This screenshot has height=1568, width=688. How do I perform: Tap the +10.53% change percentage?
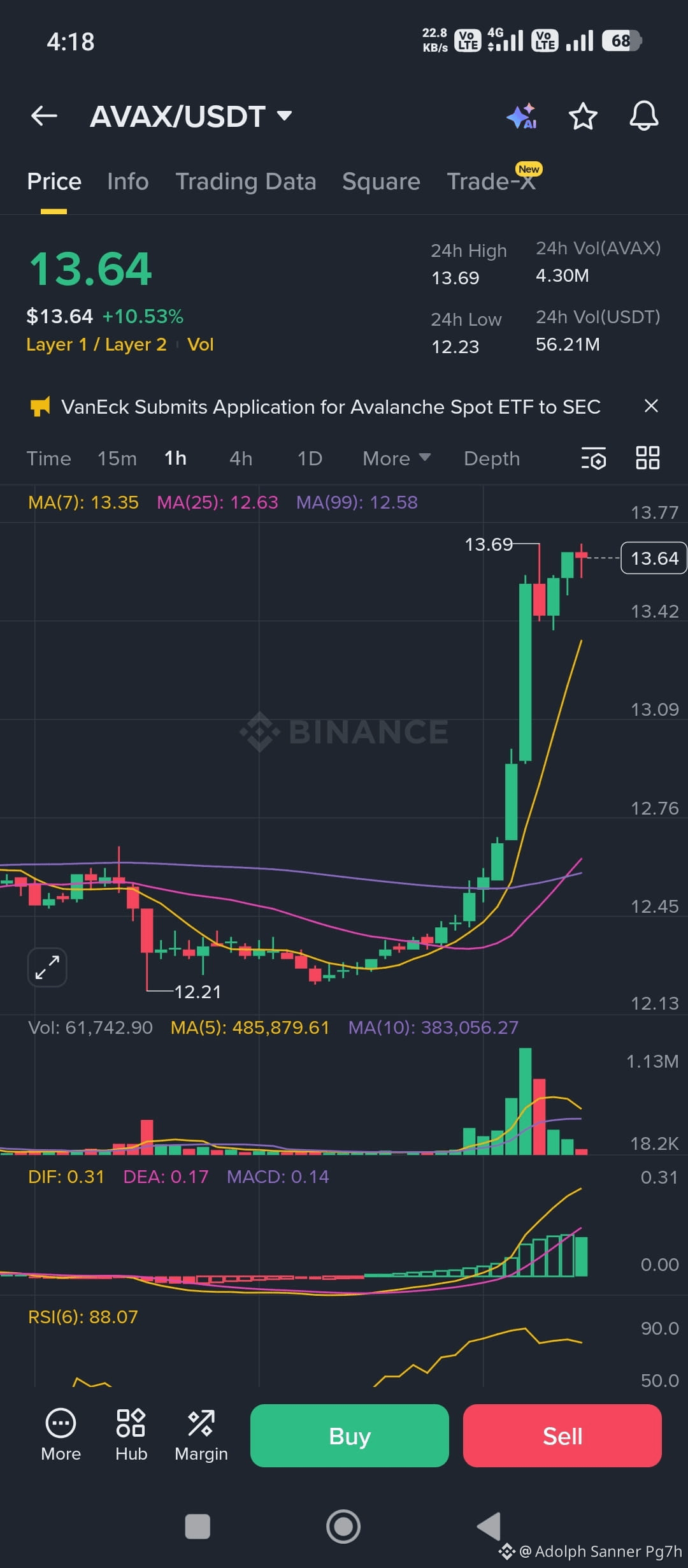tap(143, 316)
